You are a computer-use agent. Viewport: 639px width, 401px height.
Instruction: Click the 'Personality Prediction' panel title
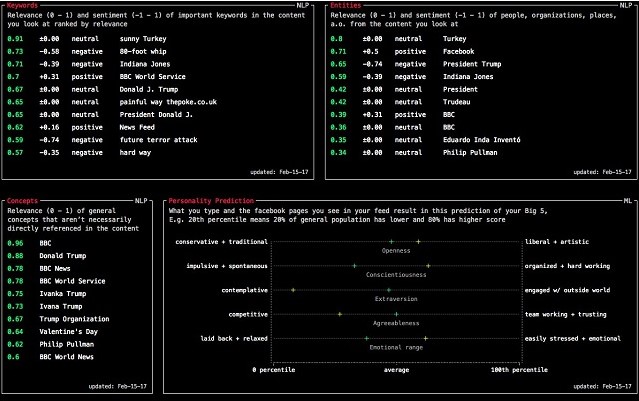(211, 201)
